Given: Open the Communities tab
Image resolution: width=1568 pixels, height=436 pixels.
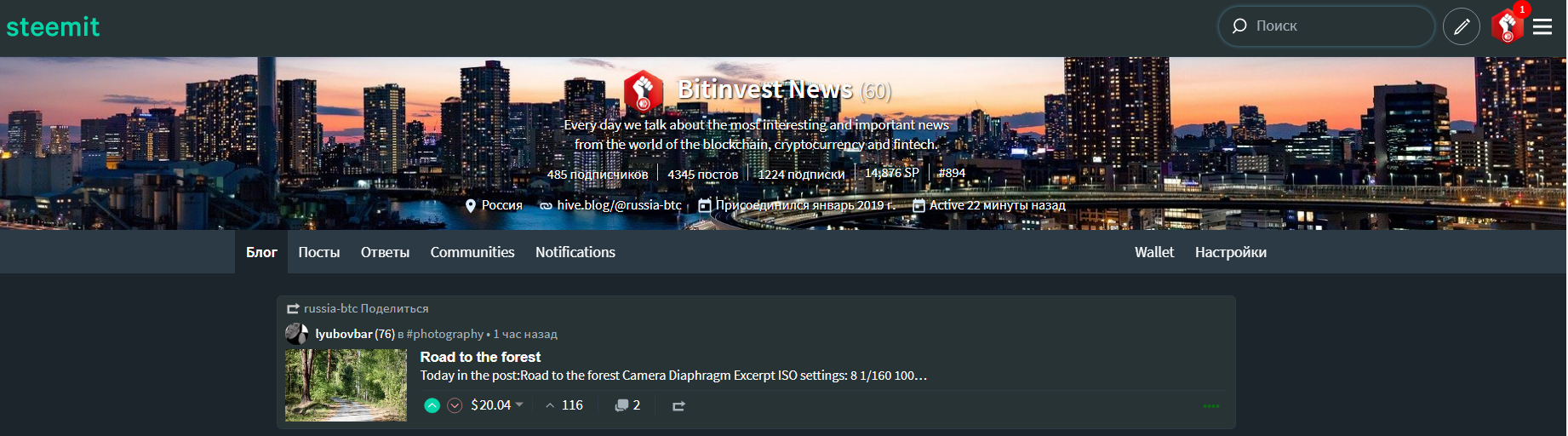Looking at the screenshot, I should pyautogui.click(x=472, y=252).
